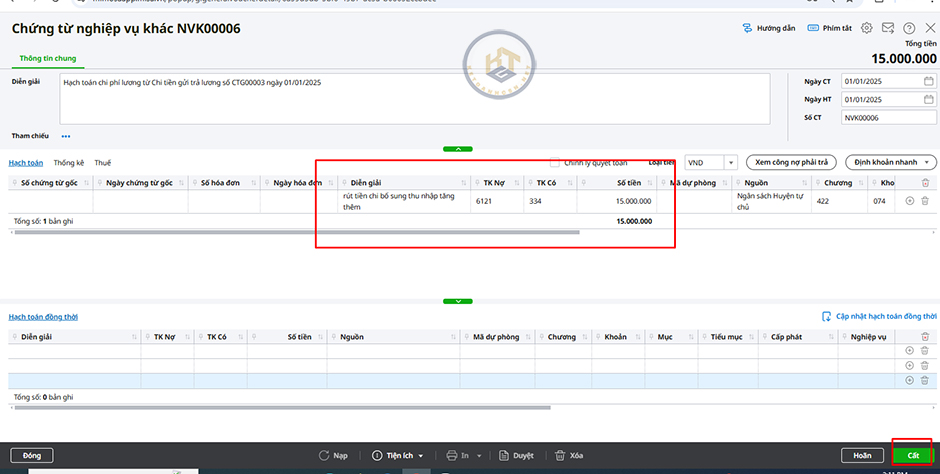
Task: Click the envelope feedback icon
Action: click(x=888, y=28)
